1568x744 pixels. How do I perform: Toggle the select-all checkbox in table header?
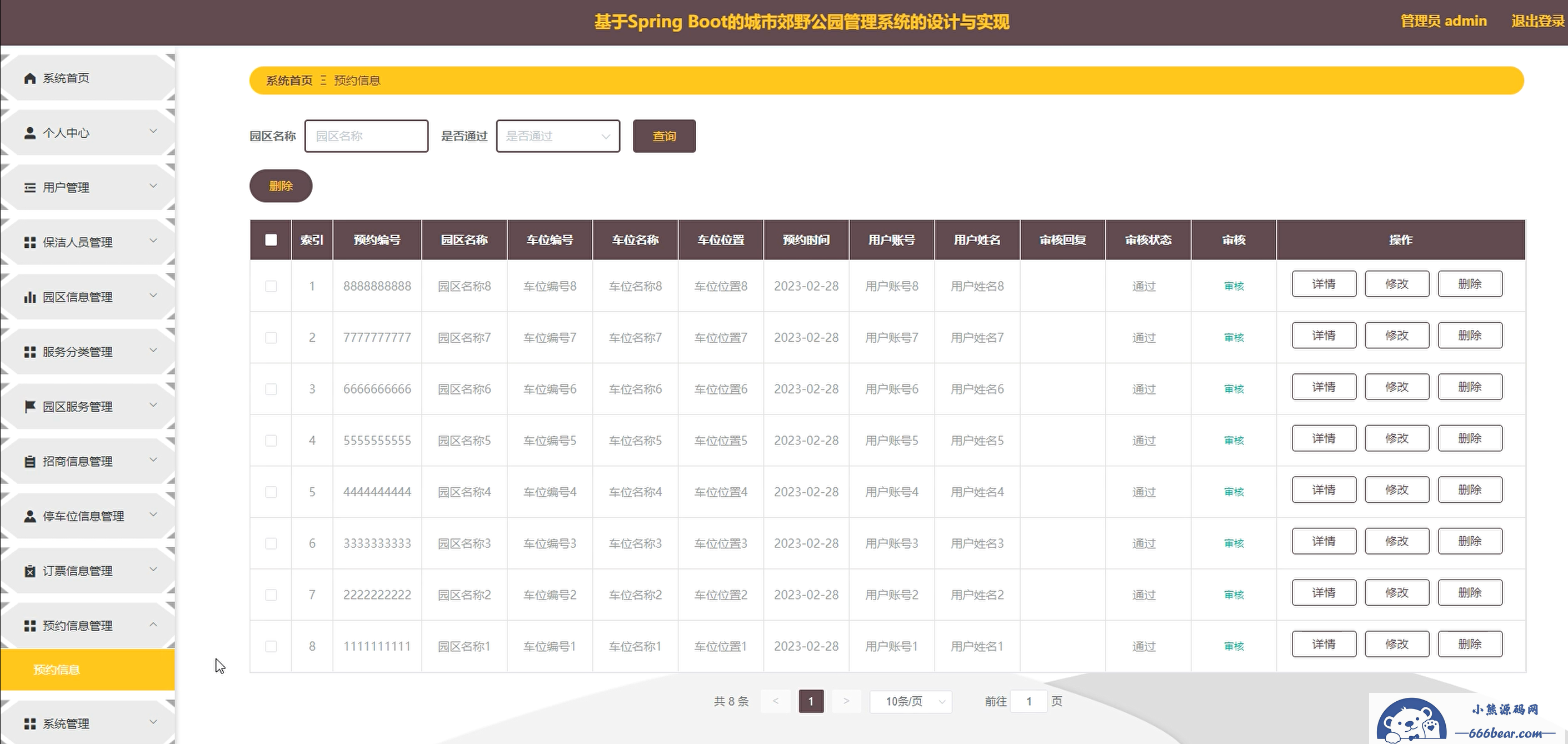(271, 240)
